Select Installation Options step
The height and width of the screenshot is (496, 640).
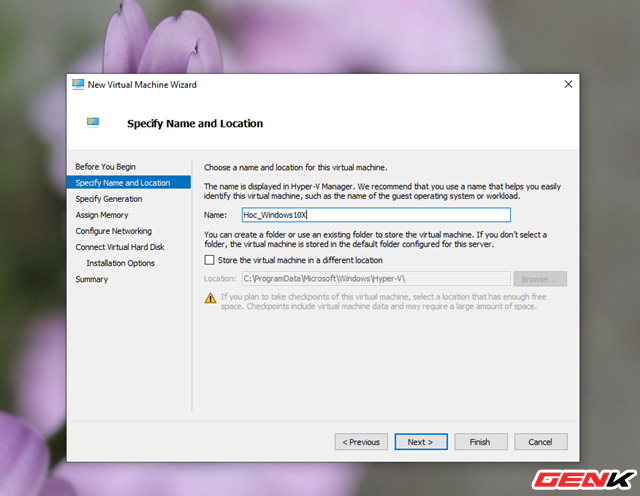coord(120,263)
